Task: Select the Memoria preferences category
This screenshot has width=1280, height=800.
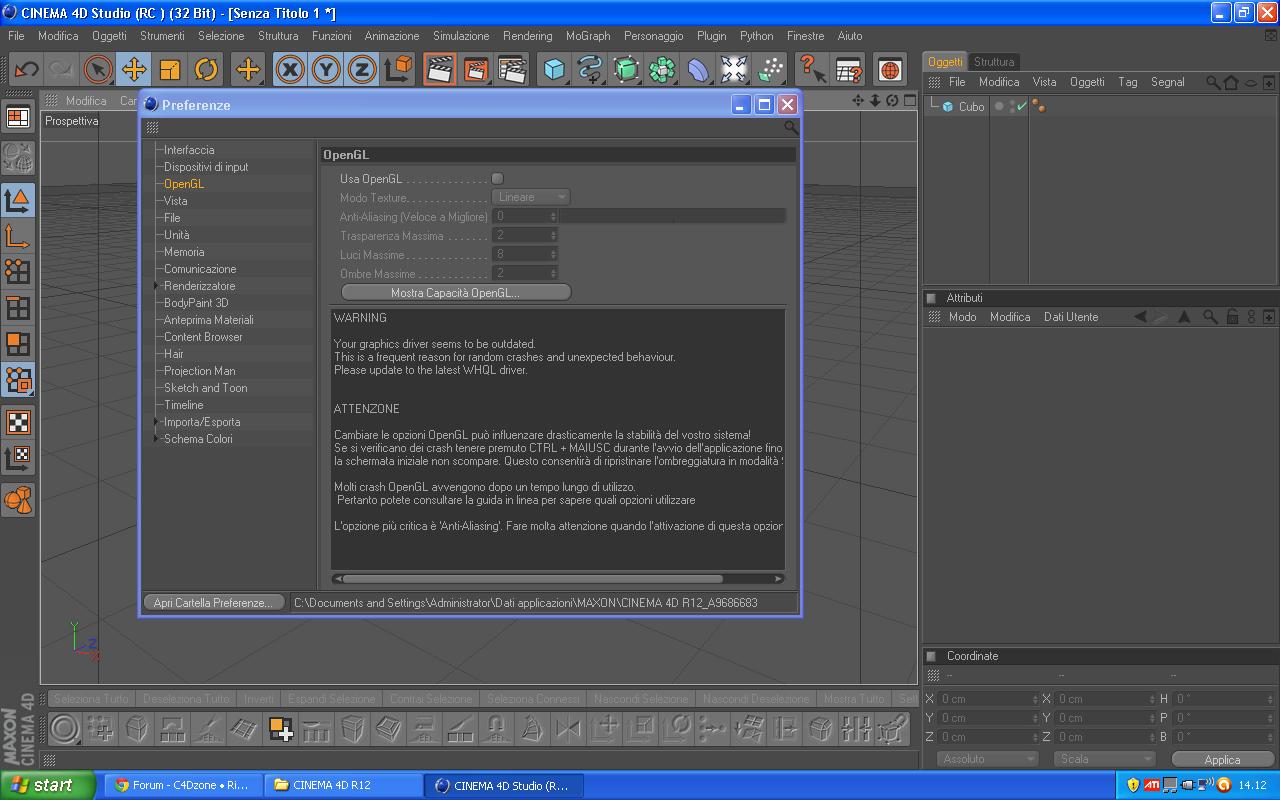Action: point(184,252)
